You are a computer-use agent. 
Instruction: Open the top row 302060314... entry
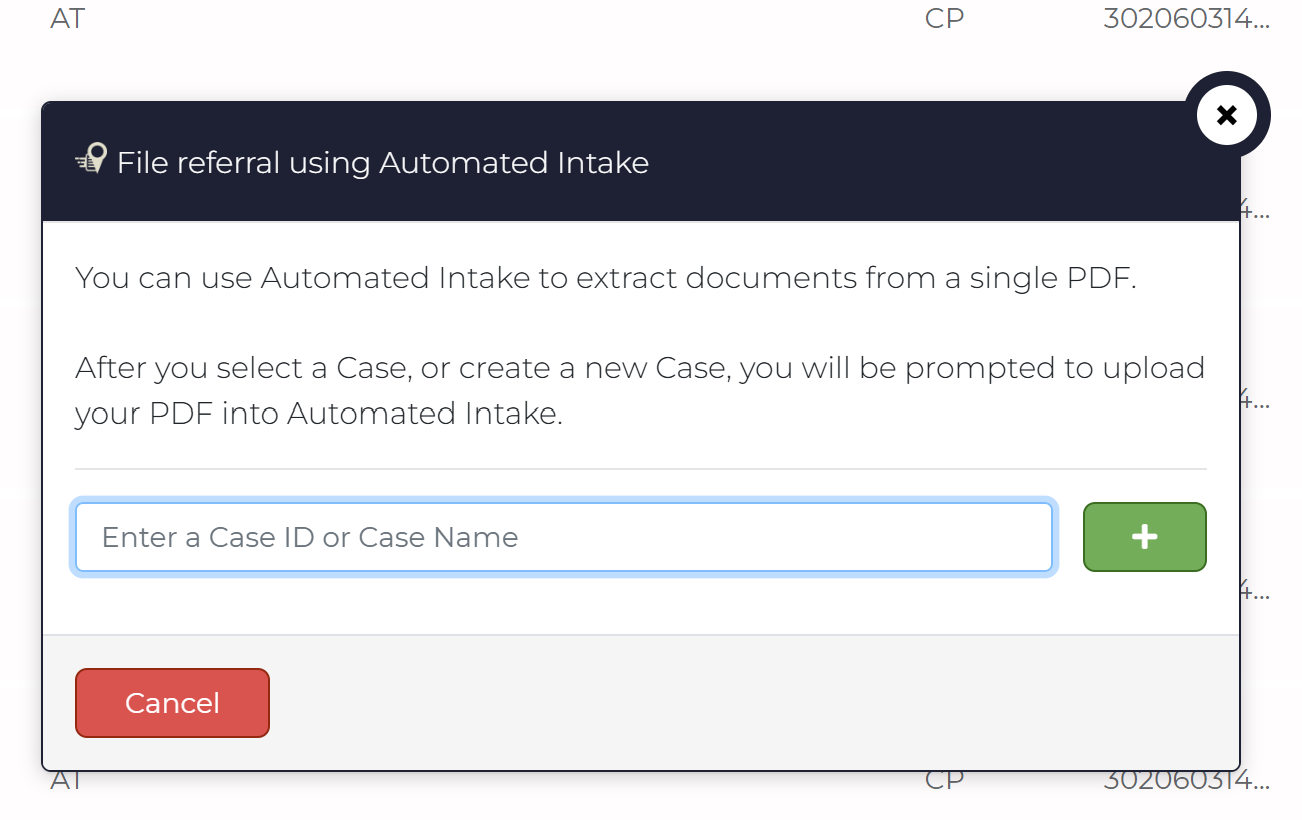(x=1186, y=18)
